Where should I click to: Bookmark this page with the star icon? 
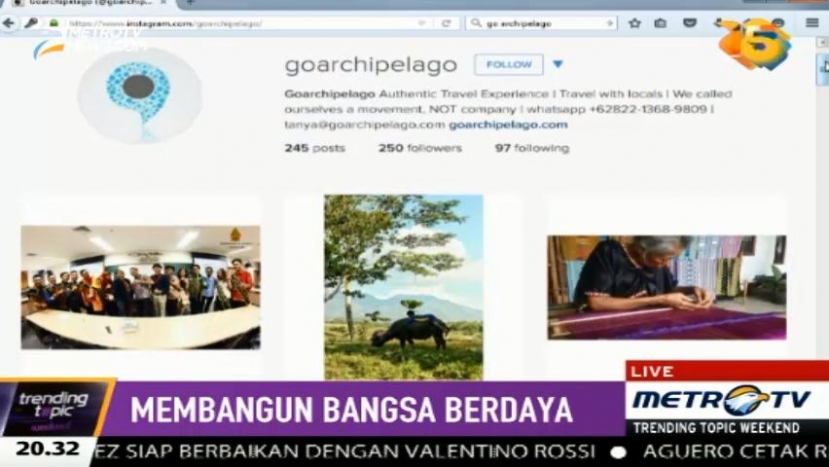(634, 23)
